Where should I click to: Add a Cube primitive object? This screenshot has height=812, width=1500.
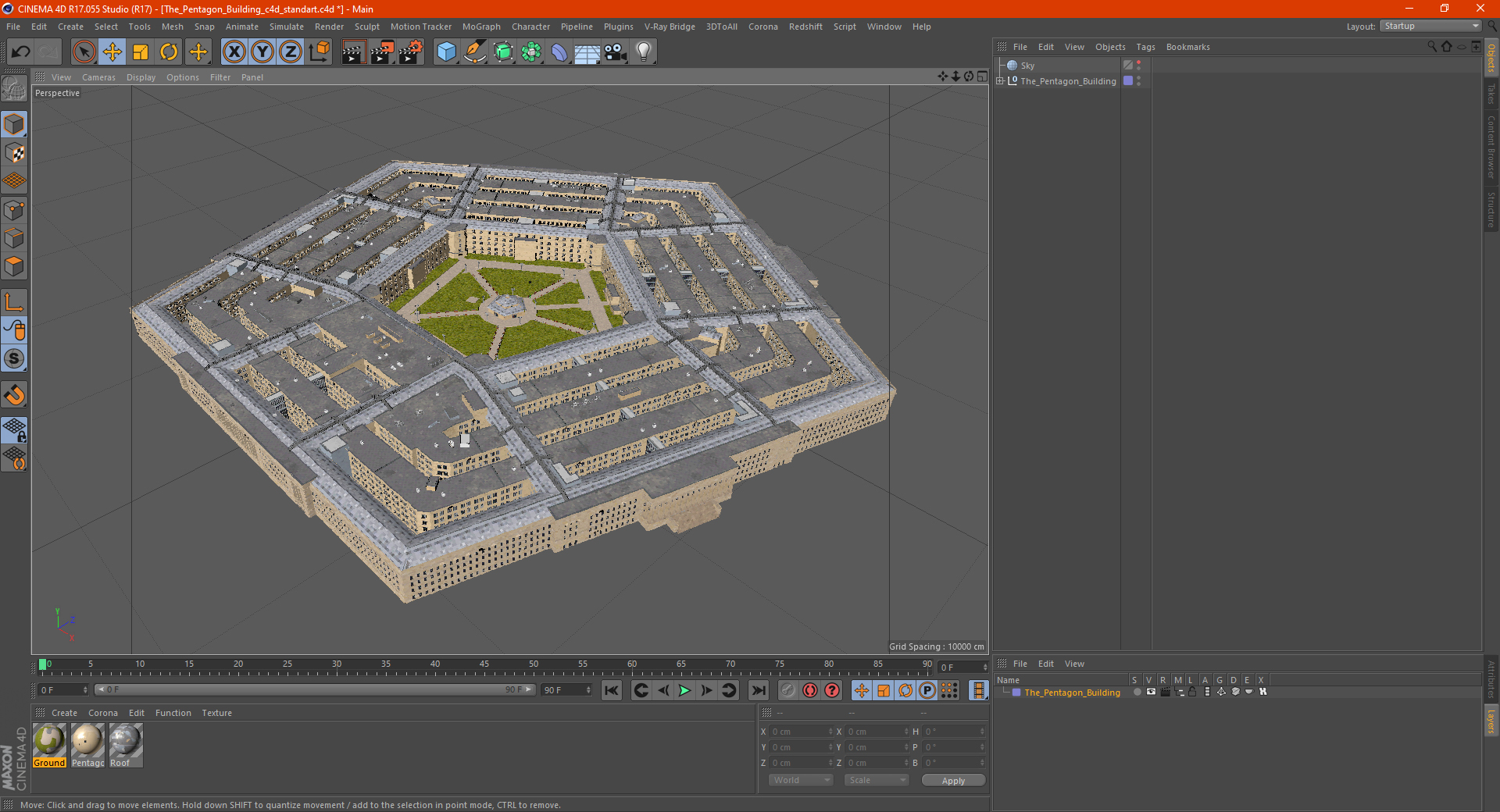(x=446, y=52)
